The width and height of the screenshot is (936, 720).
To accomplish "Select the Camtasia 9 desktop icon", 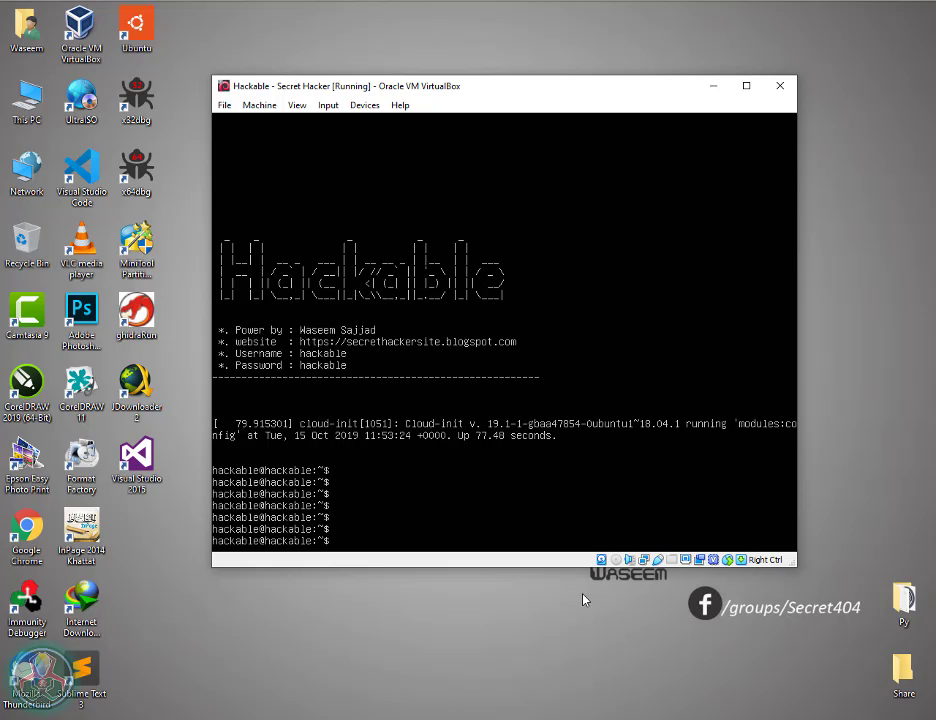I will click(27, 317).
